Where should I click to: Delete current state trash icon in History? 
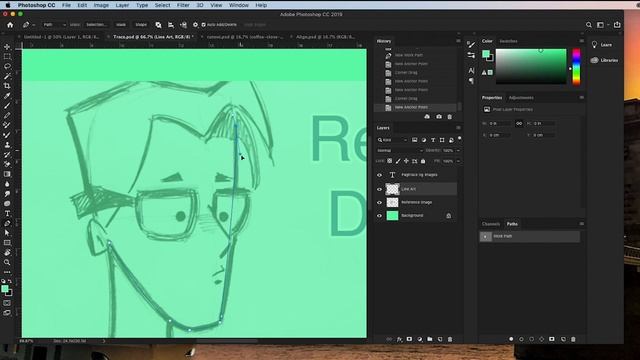pos(450,117)
